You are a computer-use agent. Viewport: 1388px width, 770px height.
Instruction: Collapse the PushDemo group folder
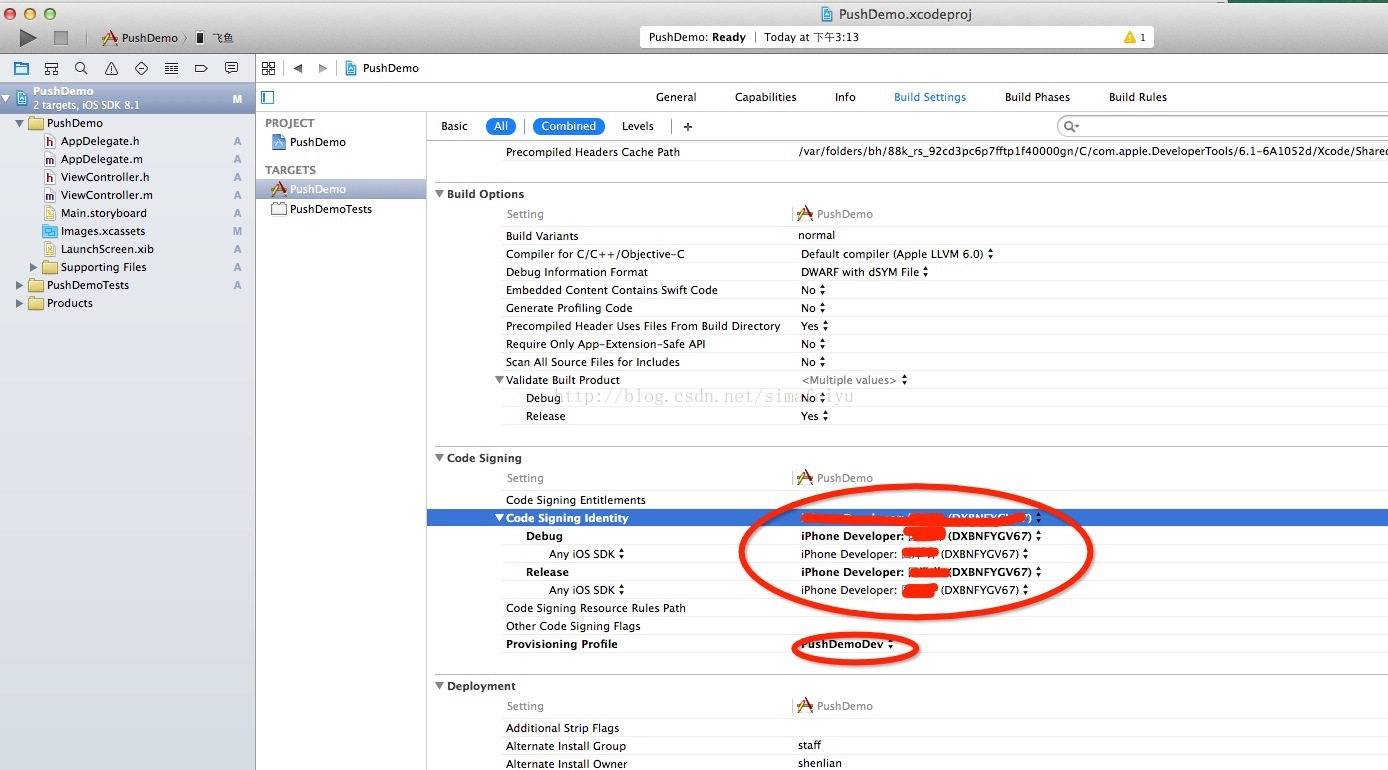click(x=19, y=123)
